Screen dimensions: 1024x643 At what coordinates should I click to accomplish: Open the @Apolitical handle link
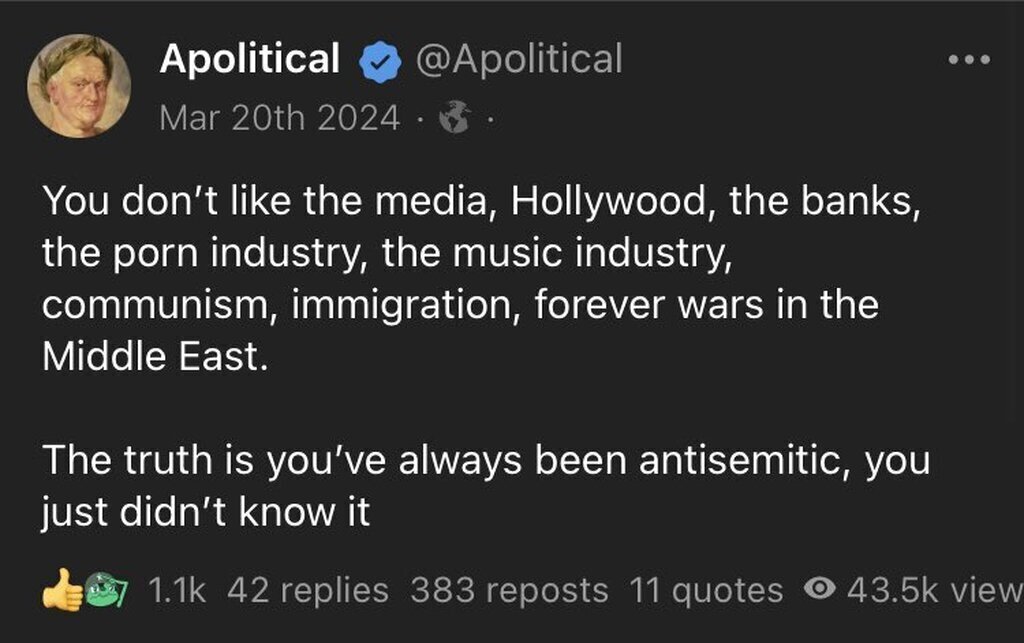517,59
